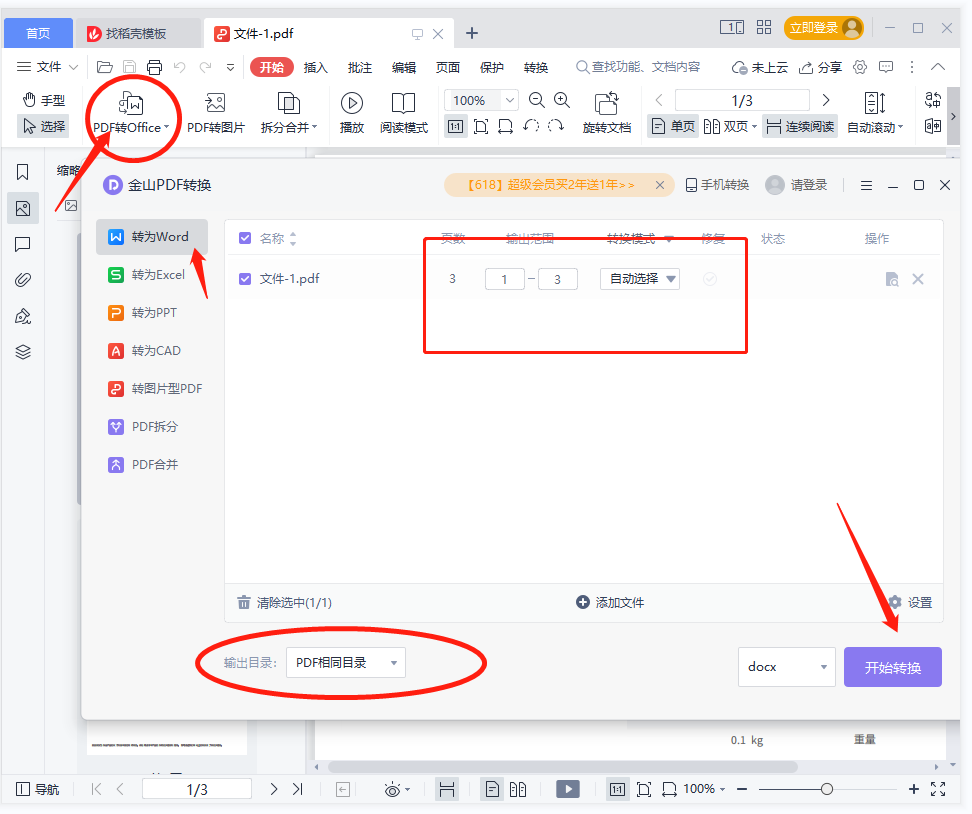Image resolution: width=972 pixels, height=814 pixels.
Task: Switch to the 编辑 ribbon tab
Action: (404, 67)
